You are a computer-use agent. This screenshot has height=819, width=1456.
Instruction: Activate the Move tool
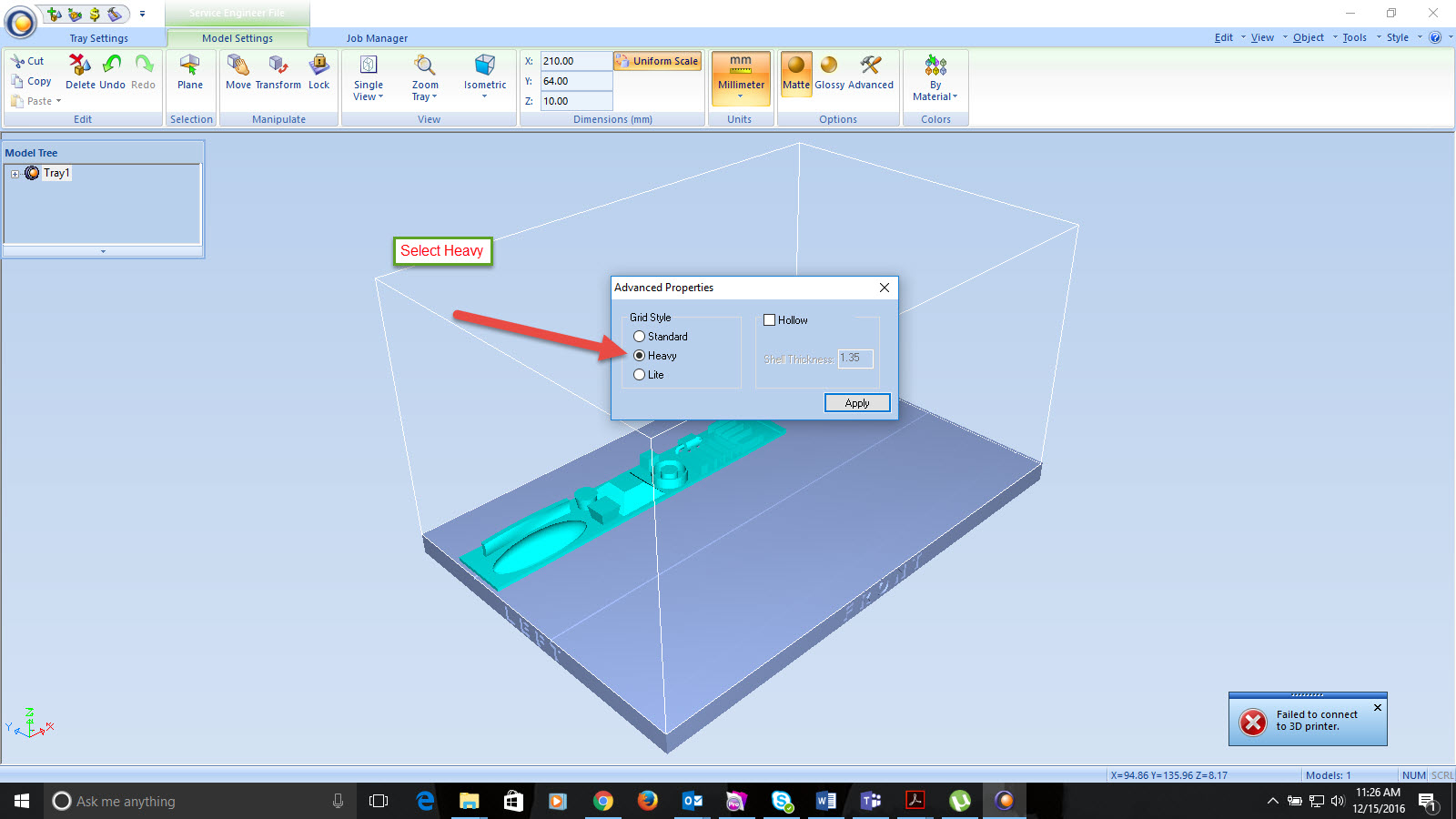pos(238,72)
